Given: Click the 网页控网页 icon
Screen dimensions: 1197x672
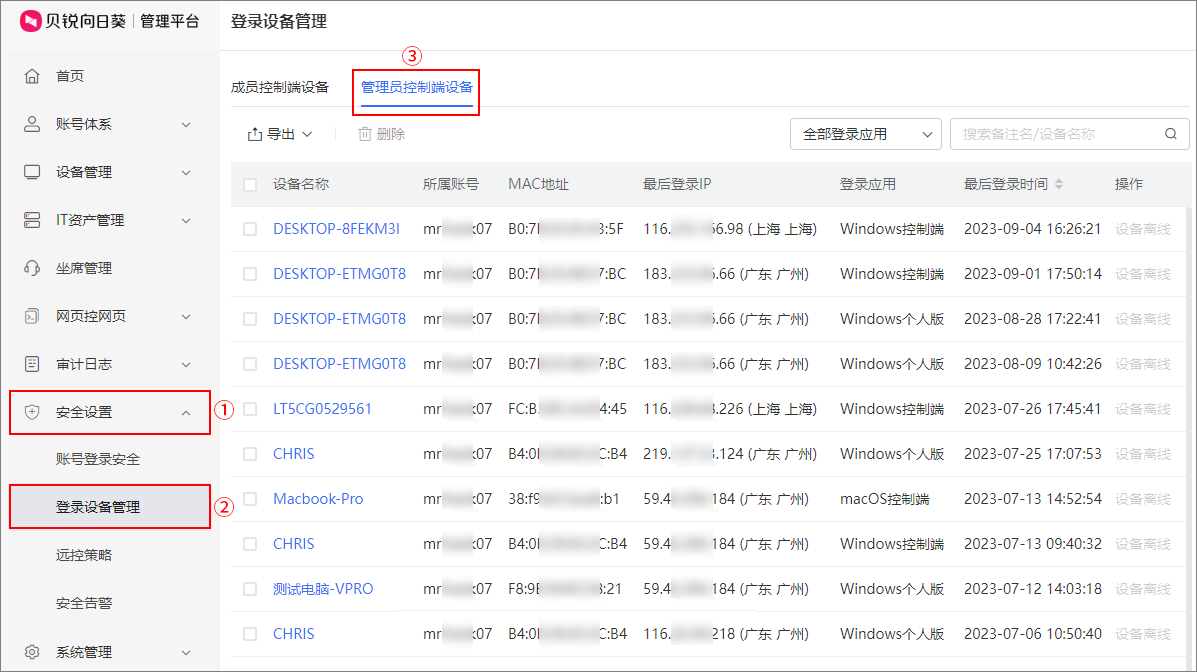Looking at the screenshot, I should click(32, 316).
